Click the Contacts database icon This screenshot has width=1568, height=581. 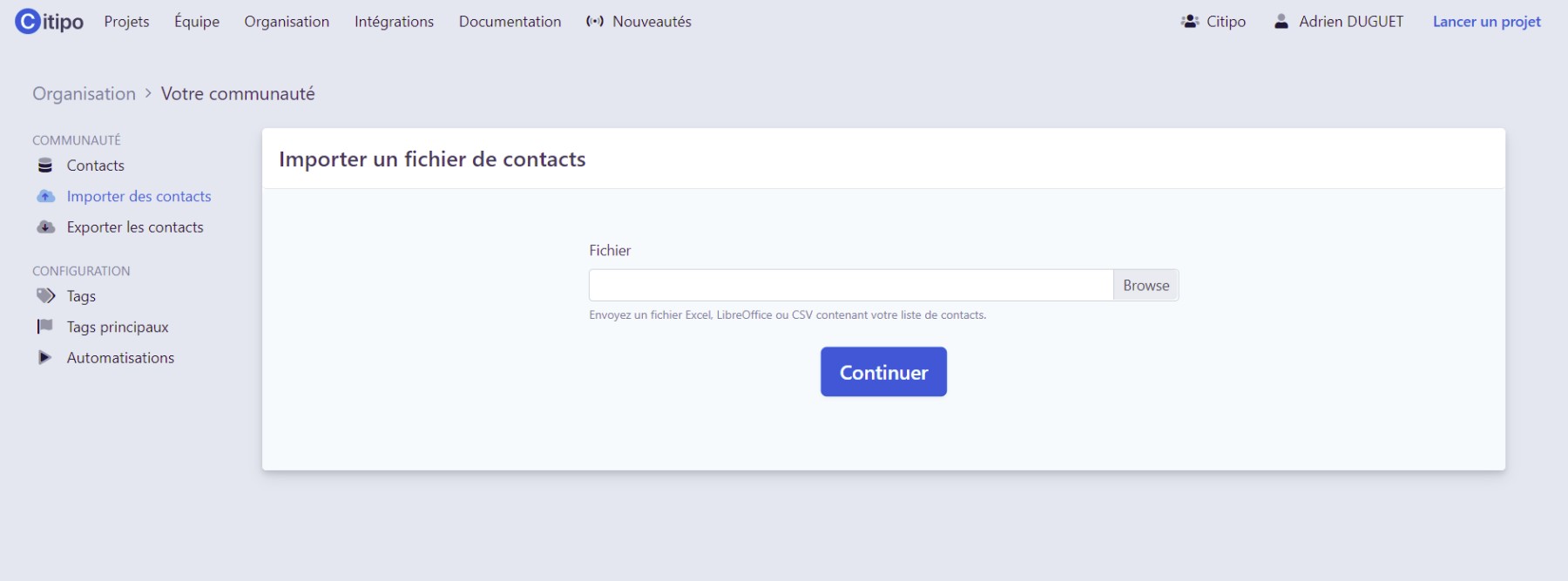coord(45,166)
